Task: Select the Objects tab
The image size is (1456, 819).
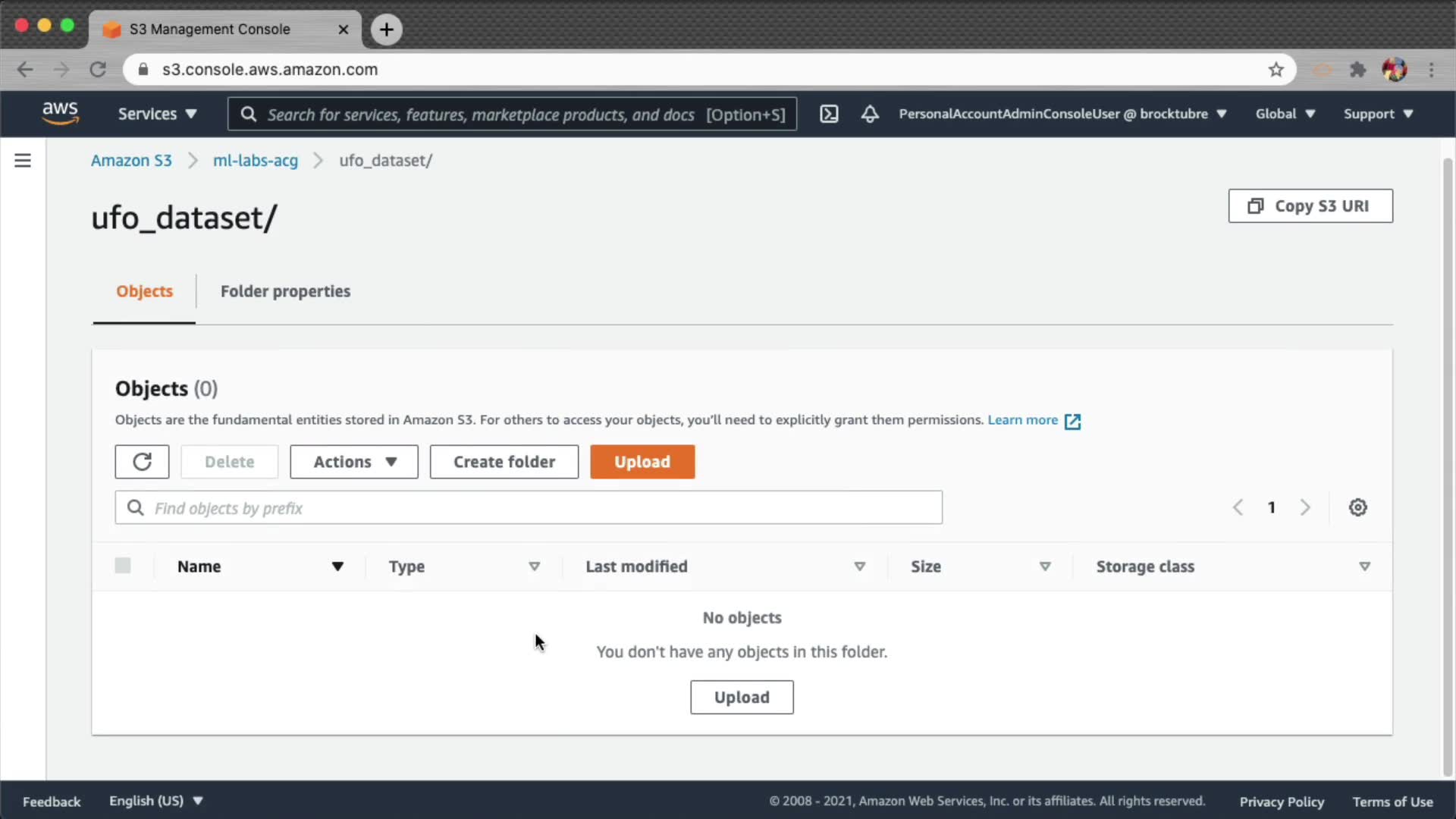Action: coord(144,291)
